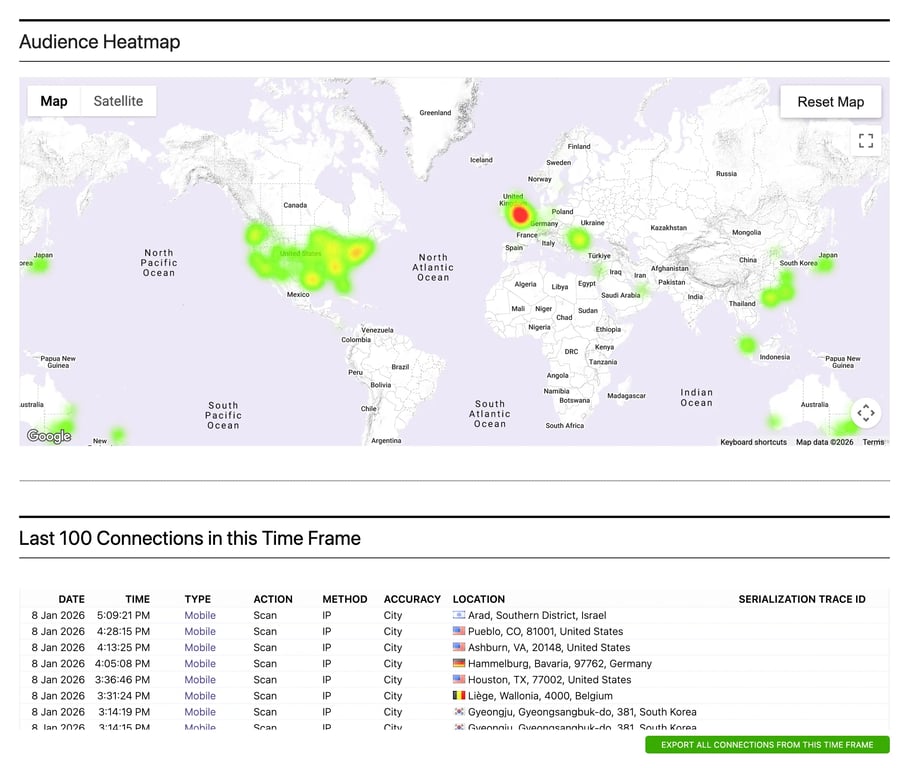This screenshot has width=909, height=768.
Task: Select the Map tab
Action: click(x=54, y=101)
